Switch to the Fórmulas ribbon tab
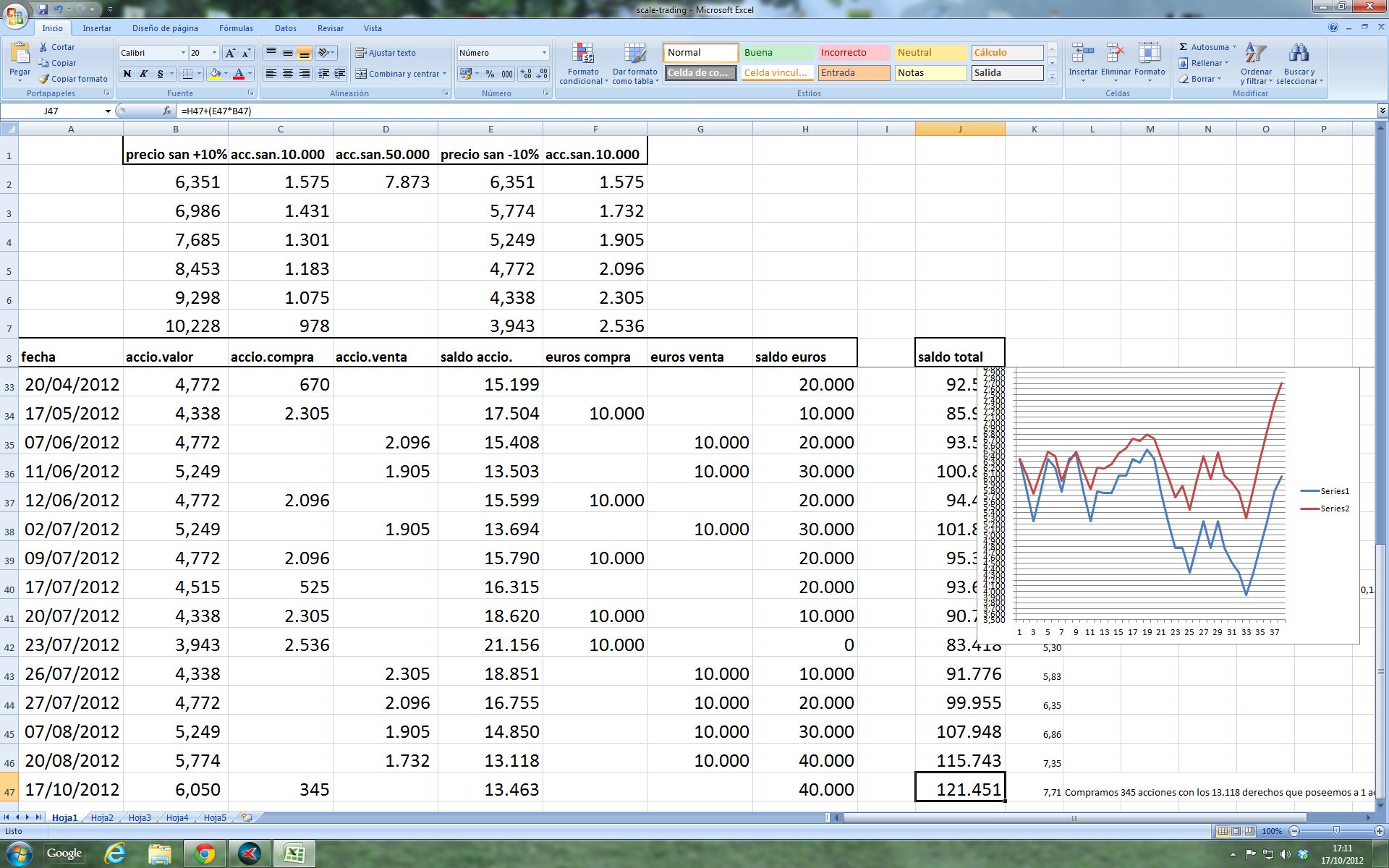The width and height of the screenshot is (1389, 868). pyautogui.click(x=236, y=28)
